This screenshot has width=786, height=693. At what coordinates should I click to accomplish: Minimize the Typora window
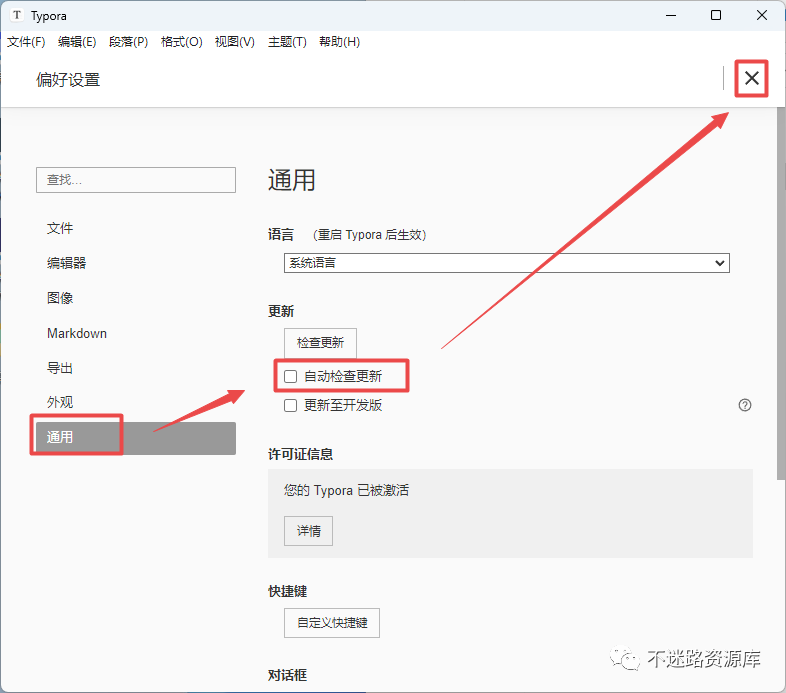(671, 16)
